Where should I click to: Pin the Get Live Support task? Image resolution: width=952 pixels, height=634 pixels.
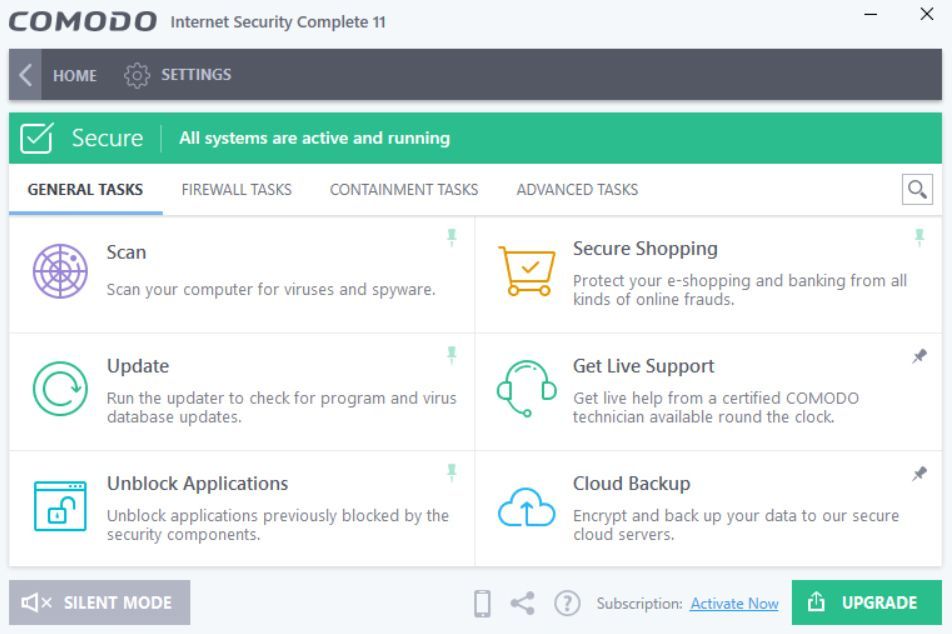[x=919, y=356]
